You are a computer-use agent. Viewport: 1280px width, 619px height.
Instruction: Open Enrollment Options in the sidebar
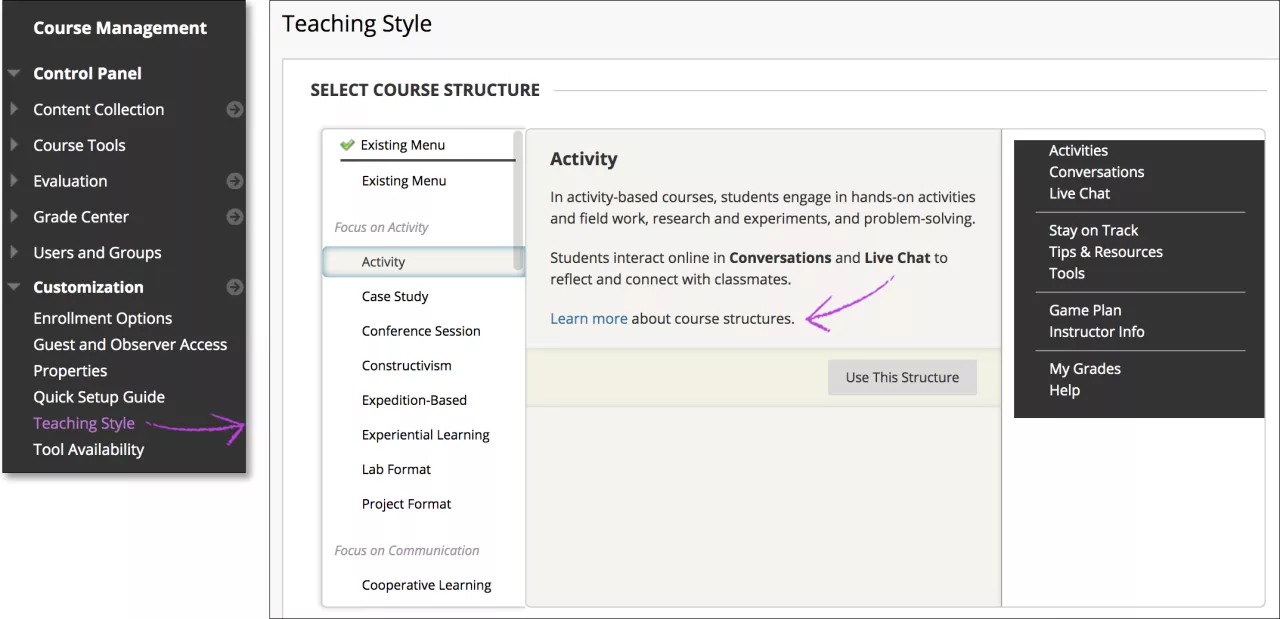pyautogui.click(x=102, y=318)
